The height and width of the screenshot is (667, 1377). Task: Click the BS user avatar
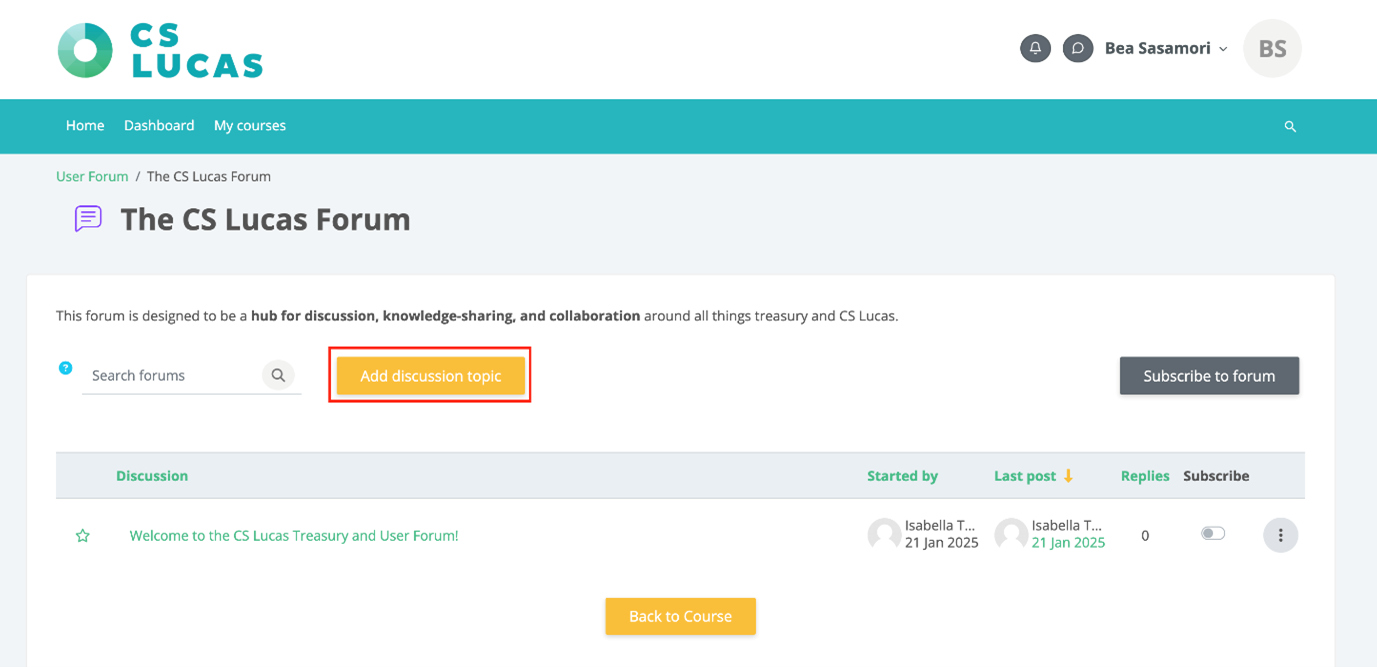tap(1272, 48)
